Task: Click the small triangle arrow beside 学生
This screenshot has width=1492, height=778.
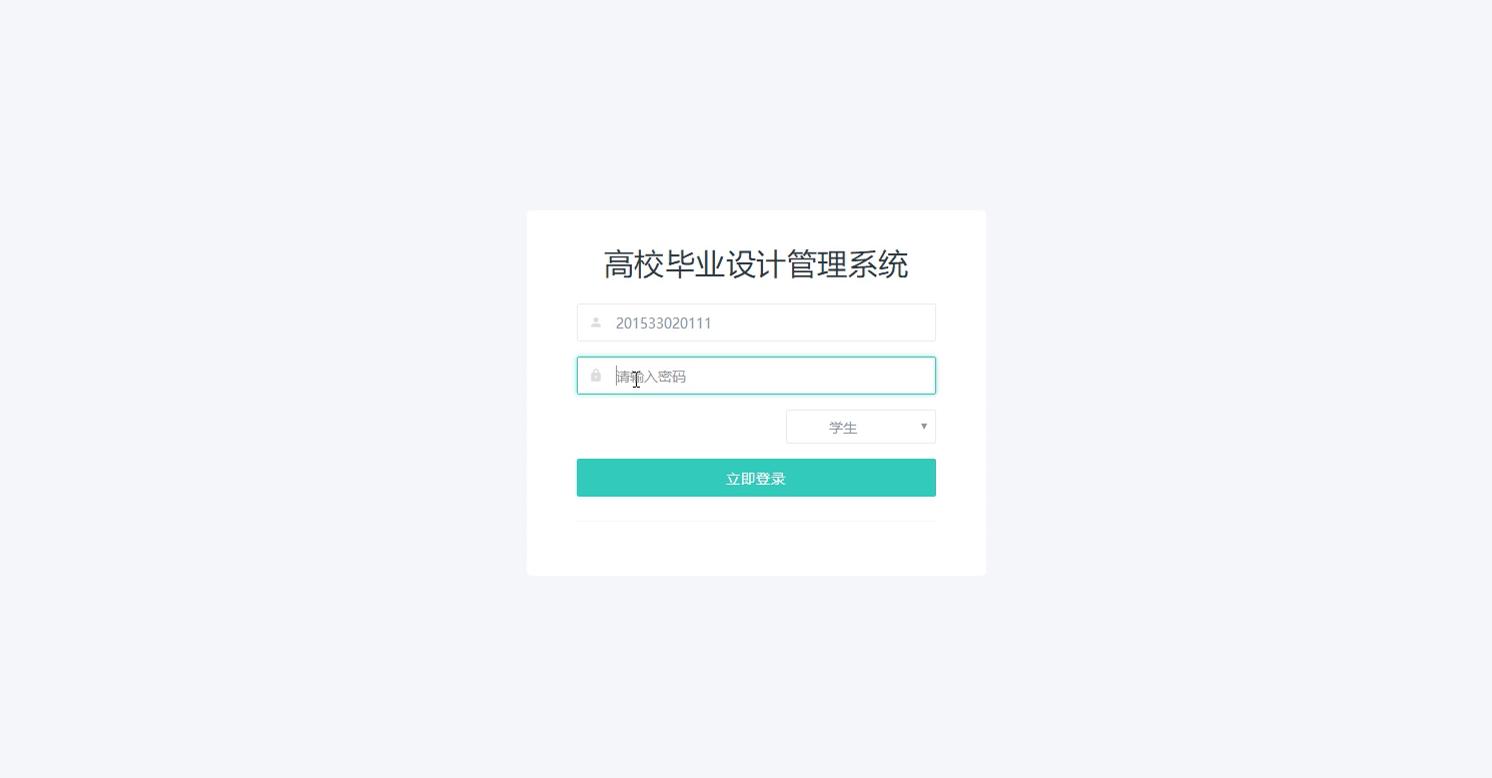Action: (924, 427)
